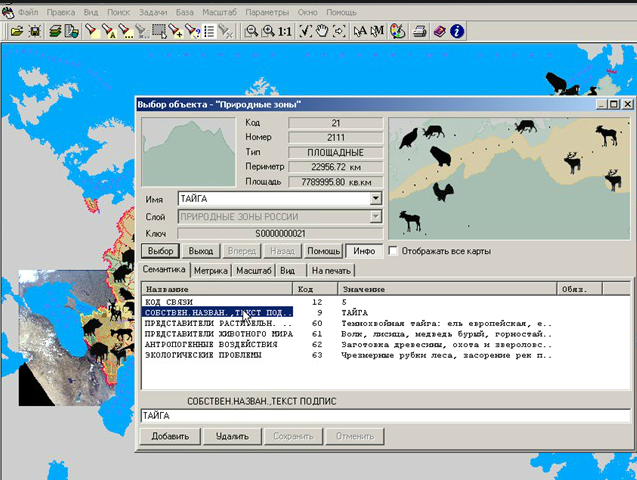Click the book help icon

(x=440, y=32)
